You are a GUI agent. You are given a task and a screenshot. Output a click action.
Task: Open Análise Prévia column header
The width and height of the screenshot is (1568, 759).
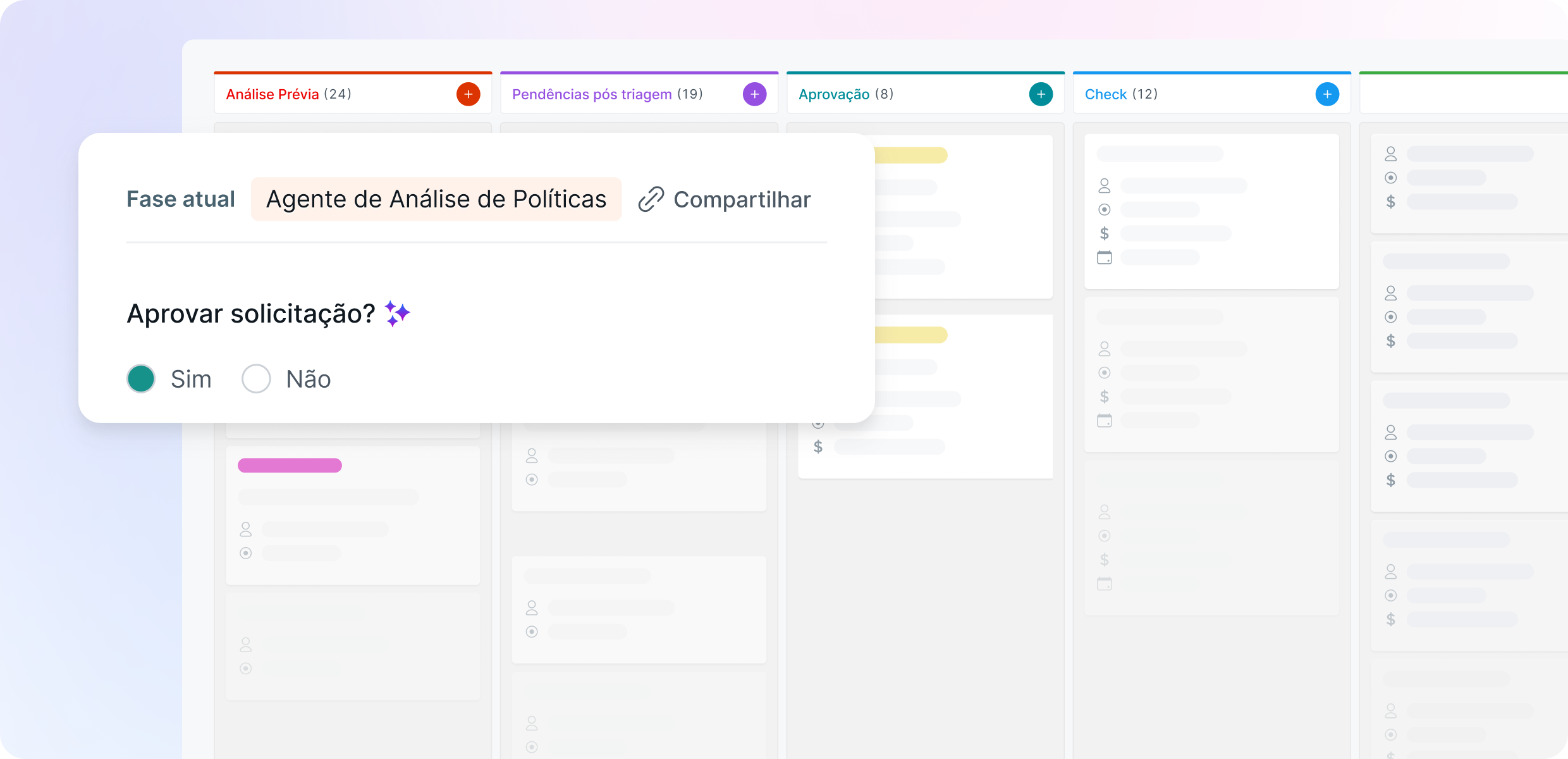point(273,94)
